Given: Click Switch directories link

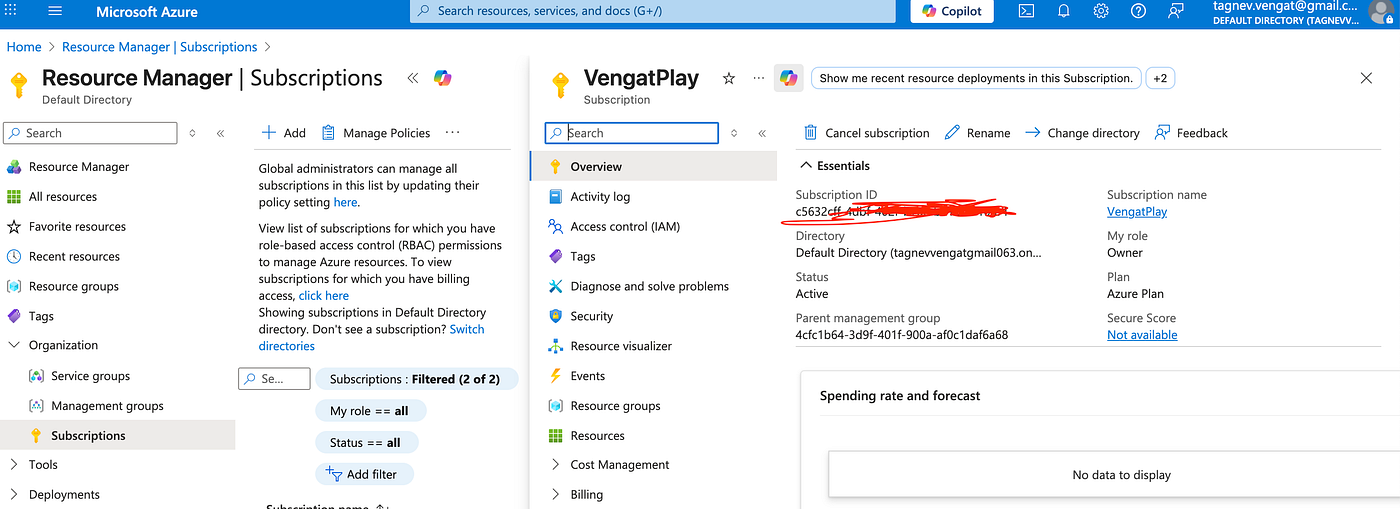Looking at the screenshot, I should click(x=371, y=338).
